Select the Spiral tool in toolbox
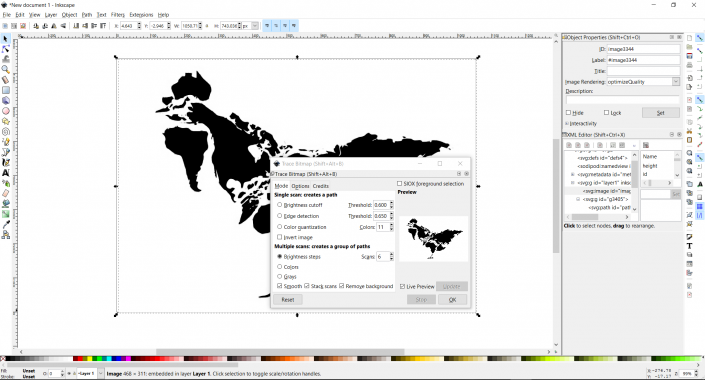Image resolution: width=705 pixels, height=380 pixels. [5, 131]
